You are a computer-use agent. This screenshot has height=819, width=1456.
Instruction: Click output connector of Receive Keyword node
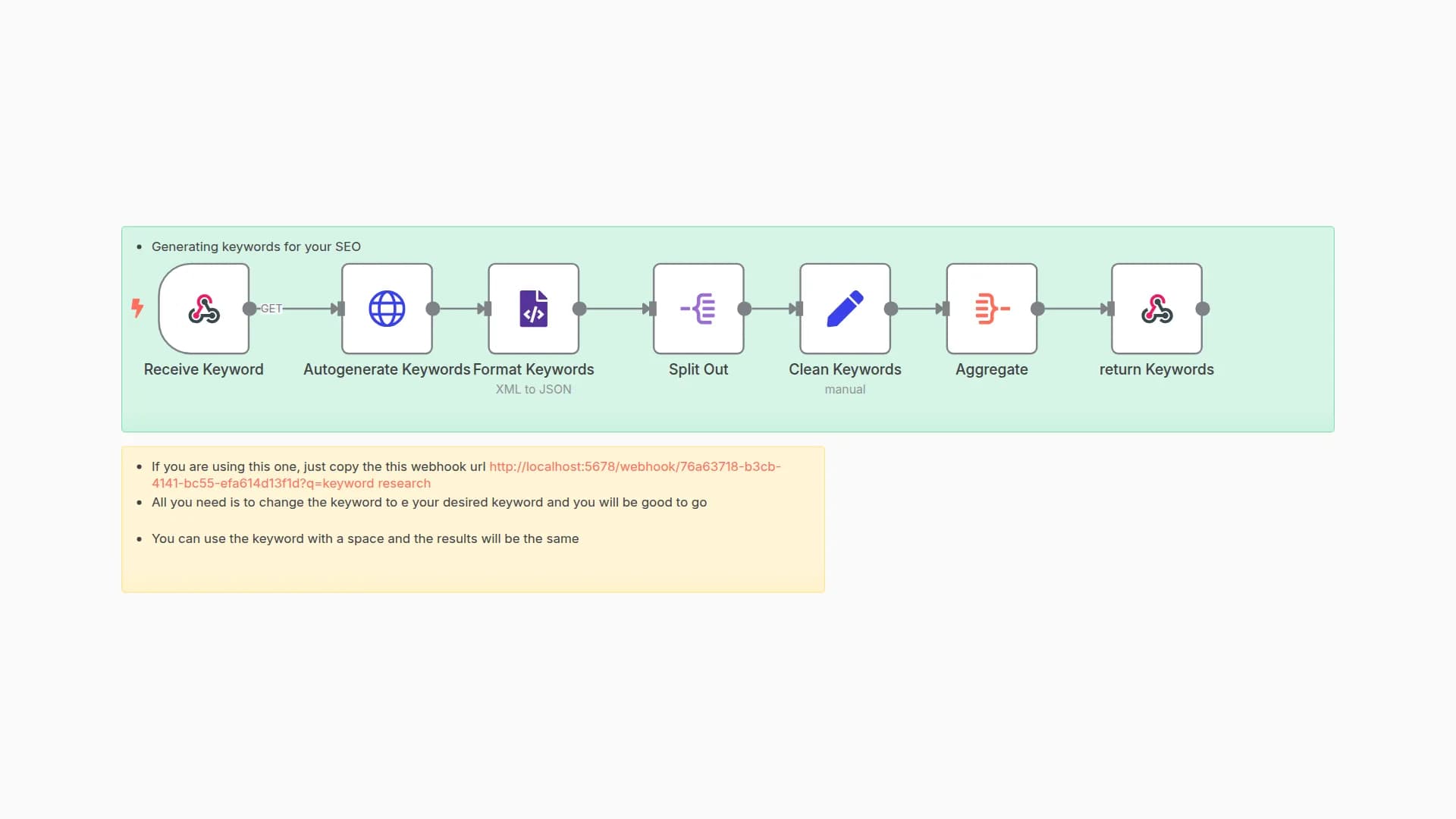(249, 309)
